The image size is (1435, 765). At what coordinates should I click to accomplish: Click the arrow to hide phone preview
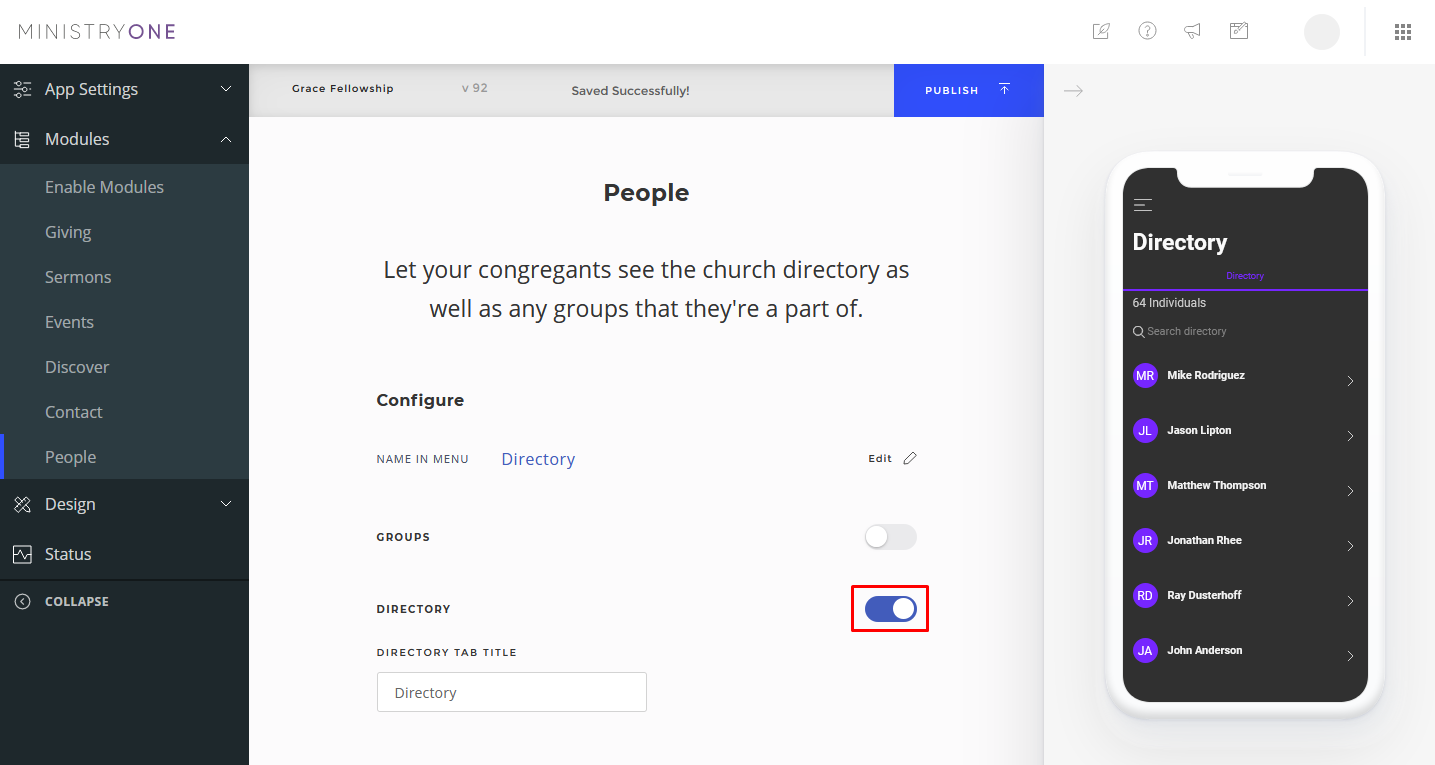click(x=1073, y=91)
